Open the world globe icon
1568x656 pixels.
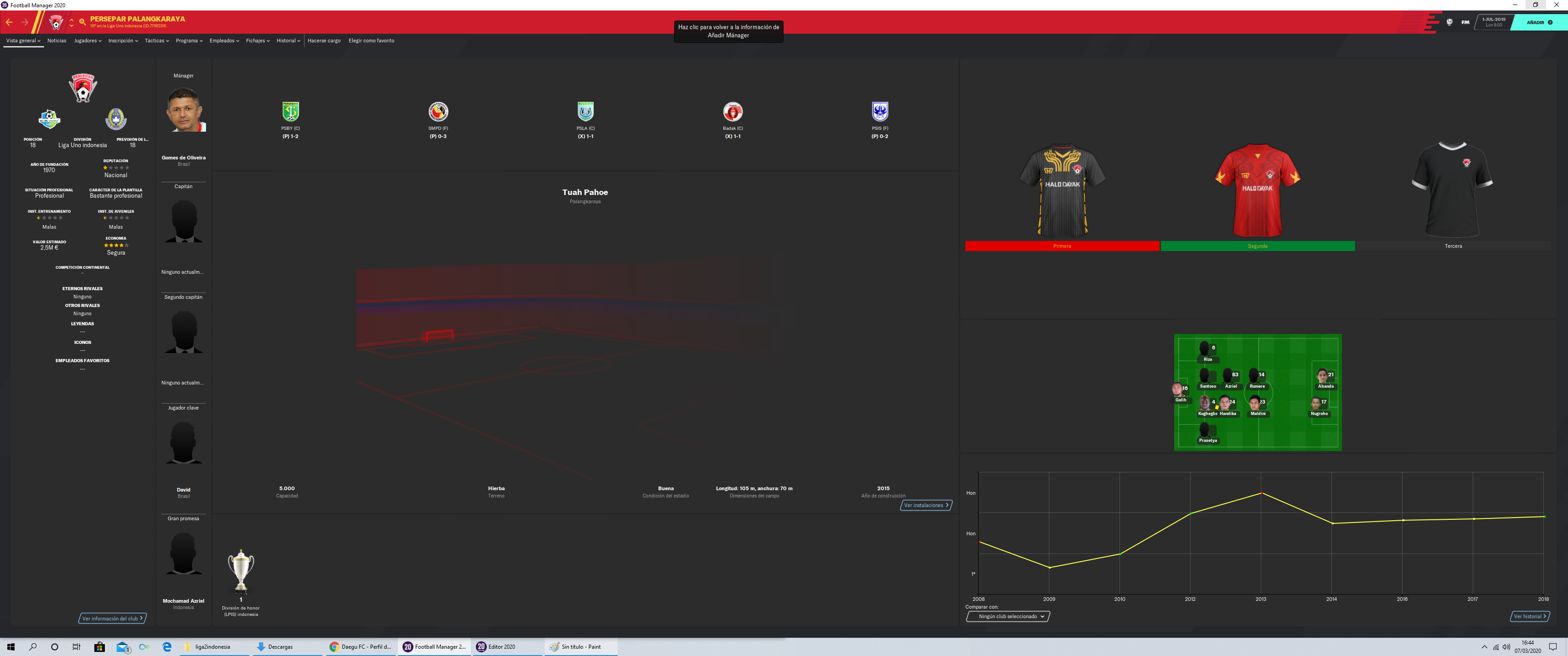[x=1449, y=22]
